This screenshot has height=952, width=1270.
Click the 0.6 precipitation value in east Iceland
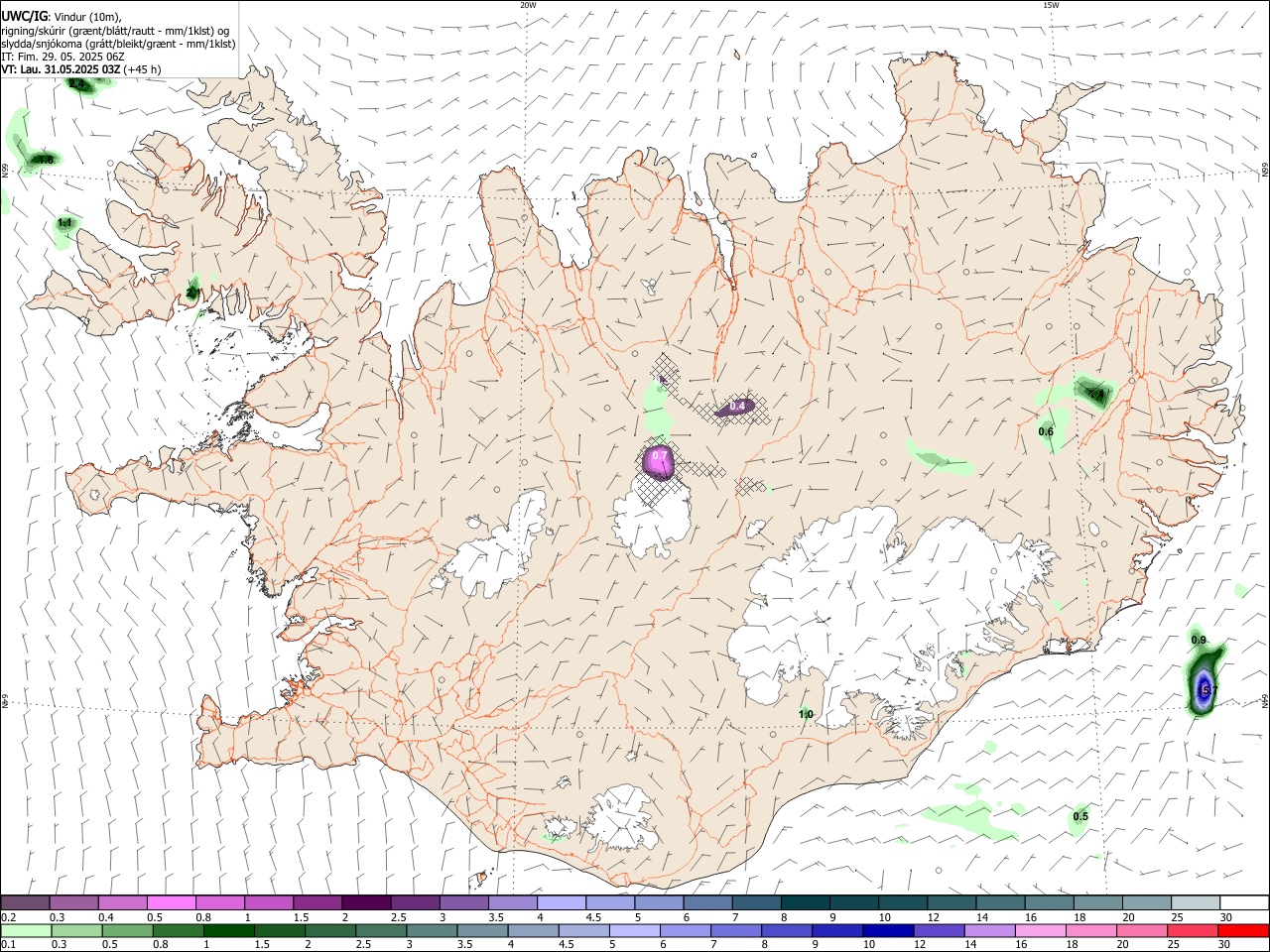1046,431
